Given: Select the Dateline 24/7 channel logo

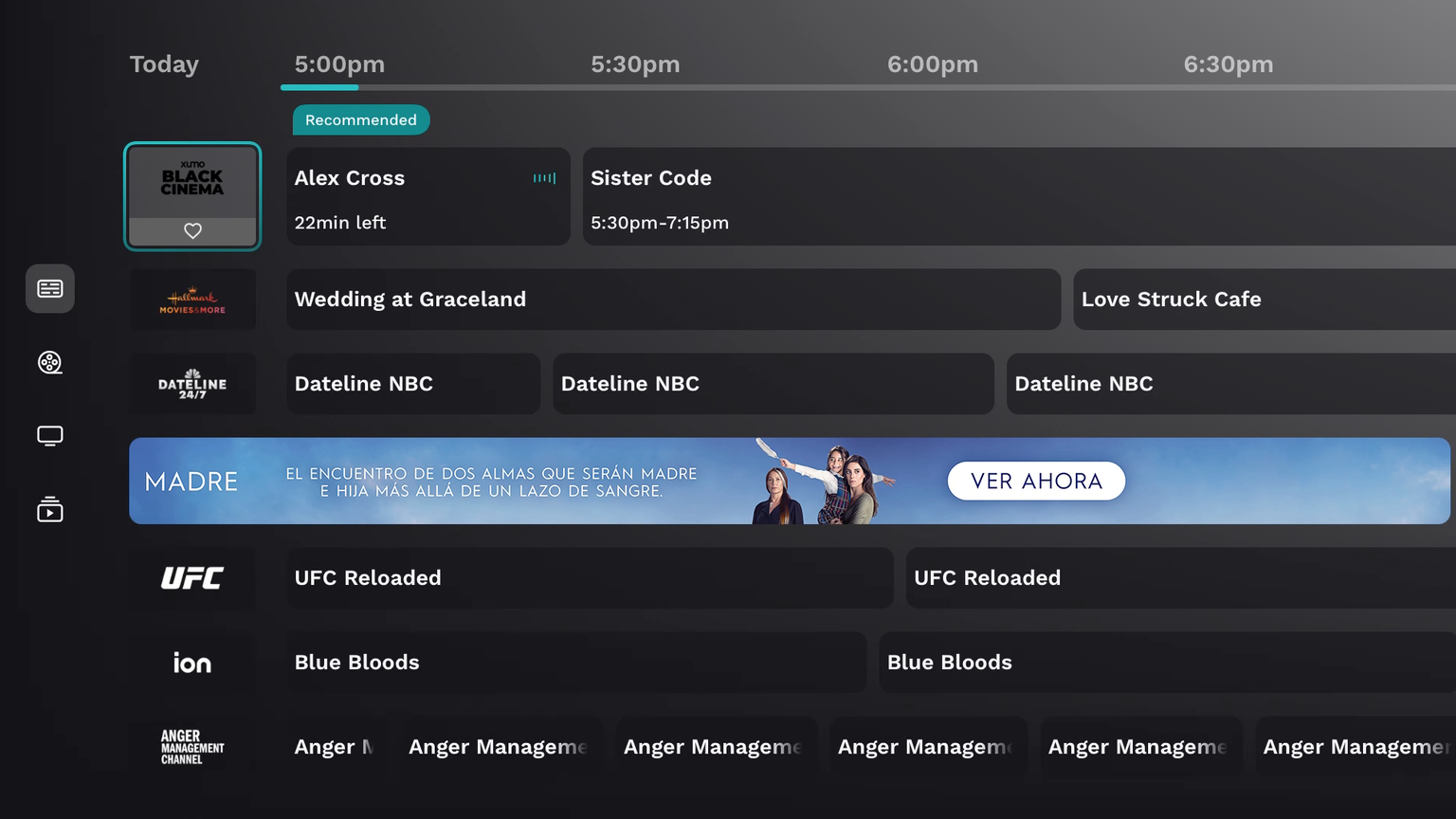Looking at the screenshot, I should [192, 384].
